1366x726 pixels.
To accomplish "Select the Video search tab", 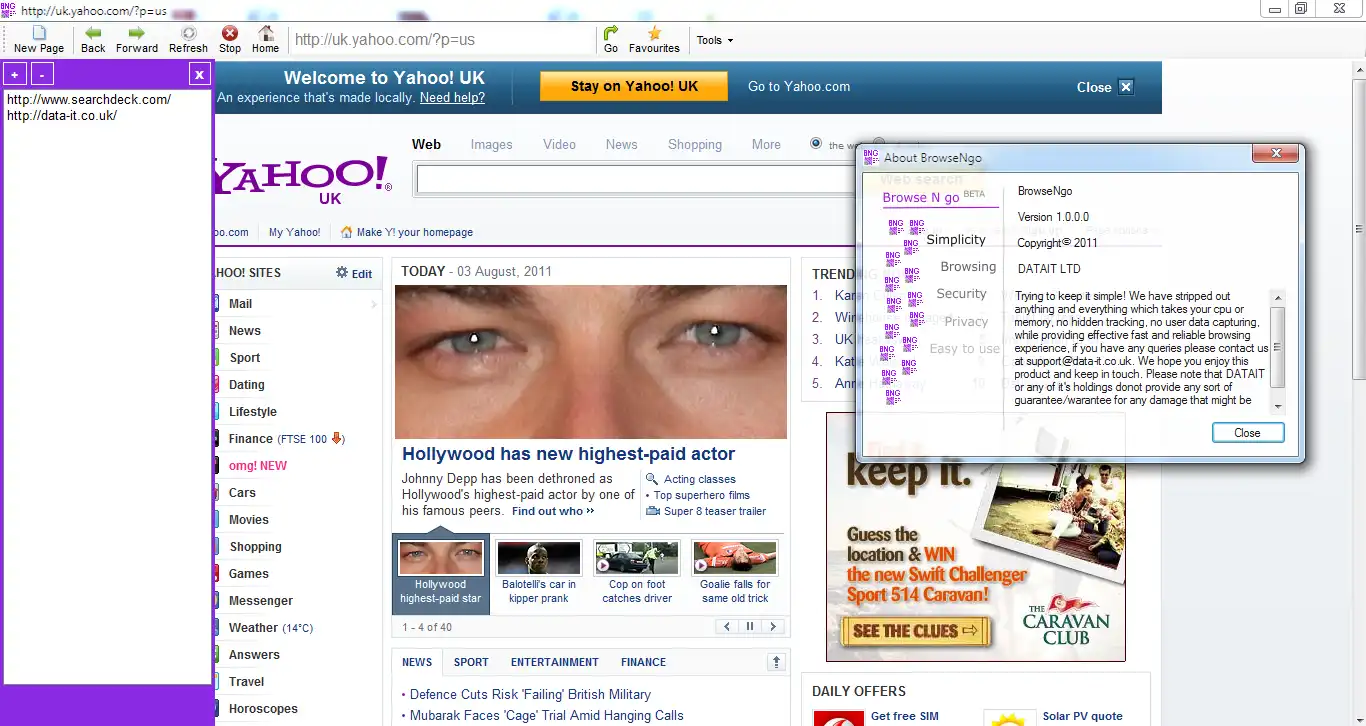I will [x=559, y=144].
